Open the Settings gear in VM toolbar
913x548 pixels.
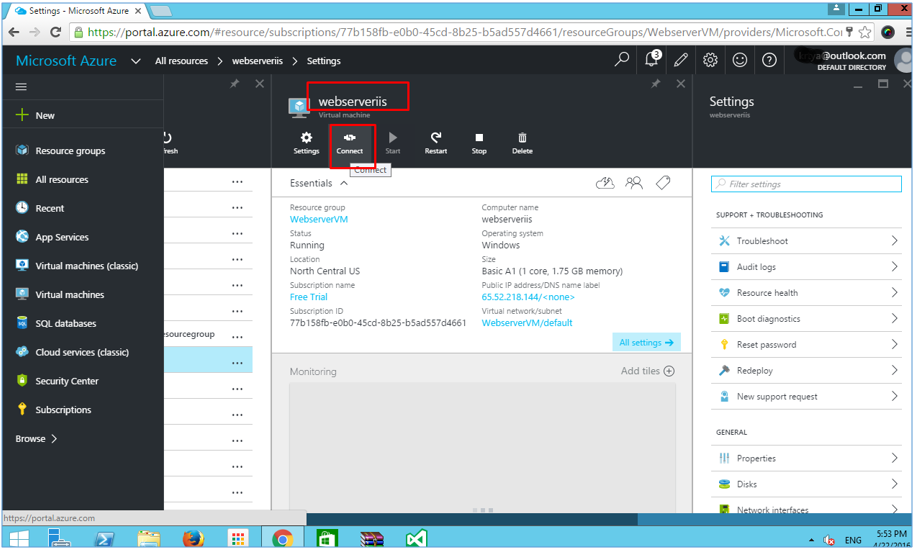click(x=306, y=143)
